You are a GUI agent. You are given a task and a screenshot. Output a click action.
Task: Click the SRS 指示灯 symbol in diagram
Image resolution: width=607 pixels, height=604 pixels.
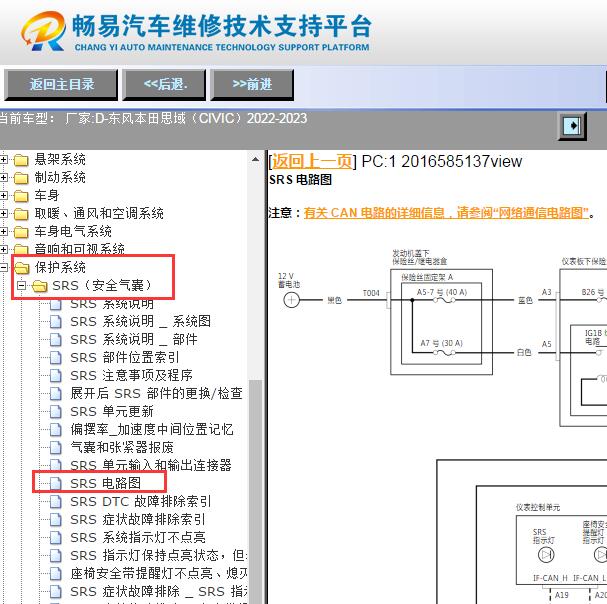(x=546, y=555)
